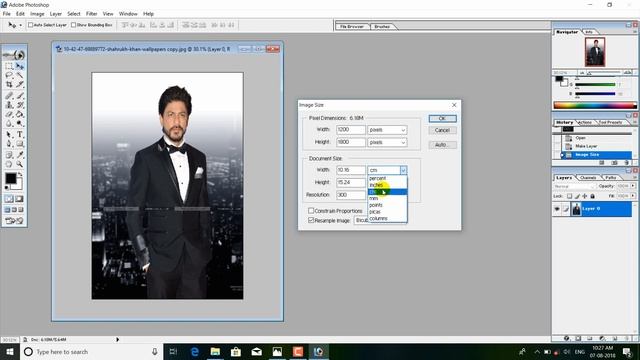Click Cancel in Image Size dialog

pos(442,130)
